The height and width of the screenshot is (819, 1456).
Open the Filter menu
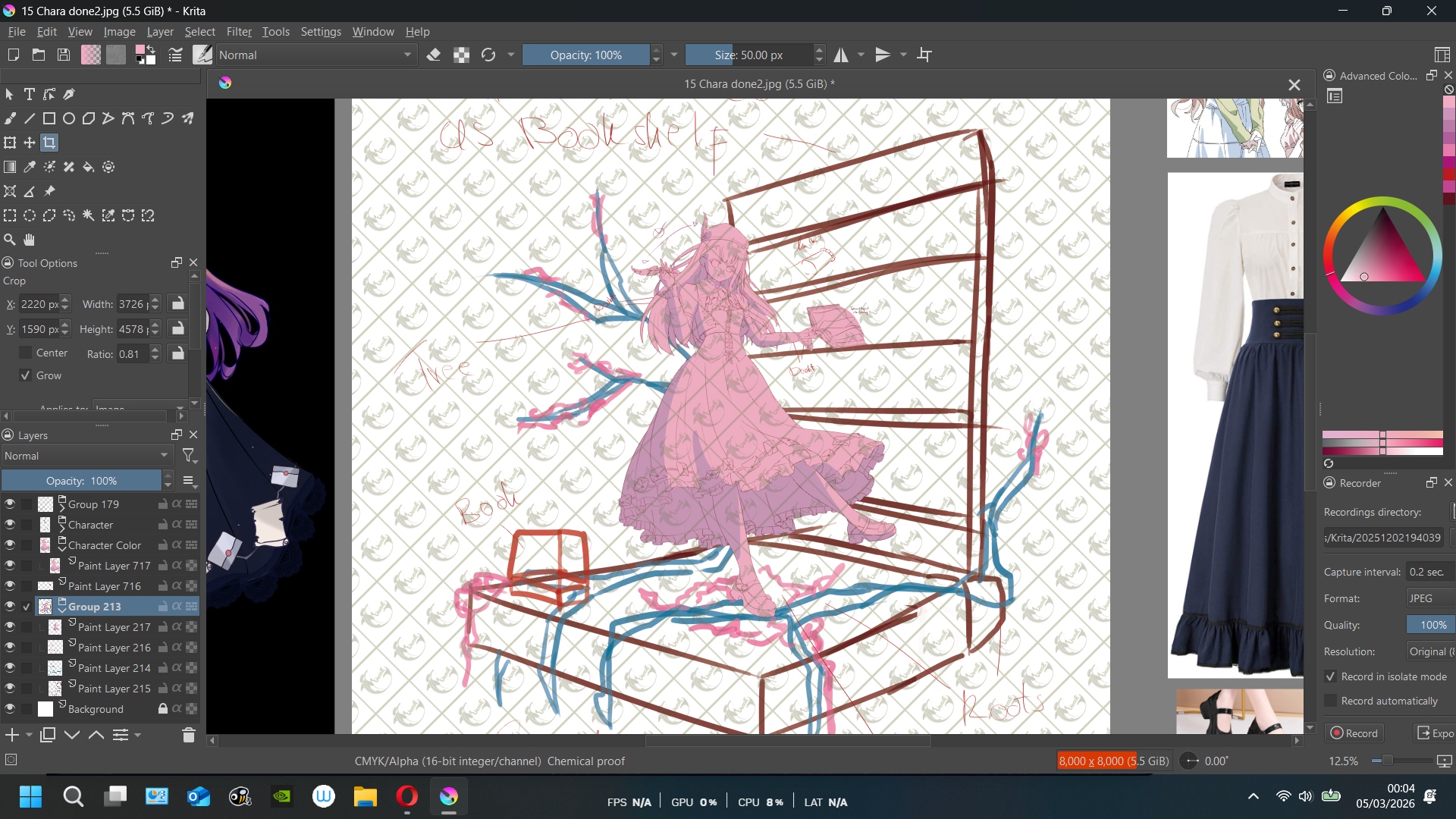(x=238, y=32)
